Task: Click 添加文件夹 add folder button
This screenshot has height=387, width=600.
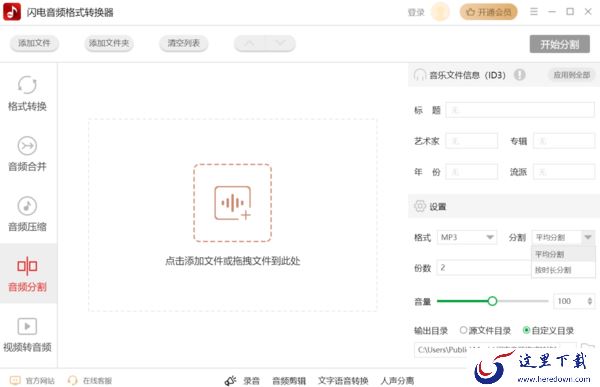Action: tap(109, 43)
